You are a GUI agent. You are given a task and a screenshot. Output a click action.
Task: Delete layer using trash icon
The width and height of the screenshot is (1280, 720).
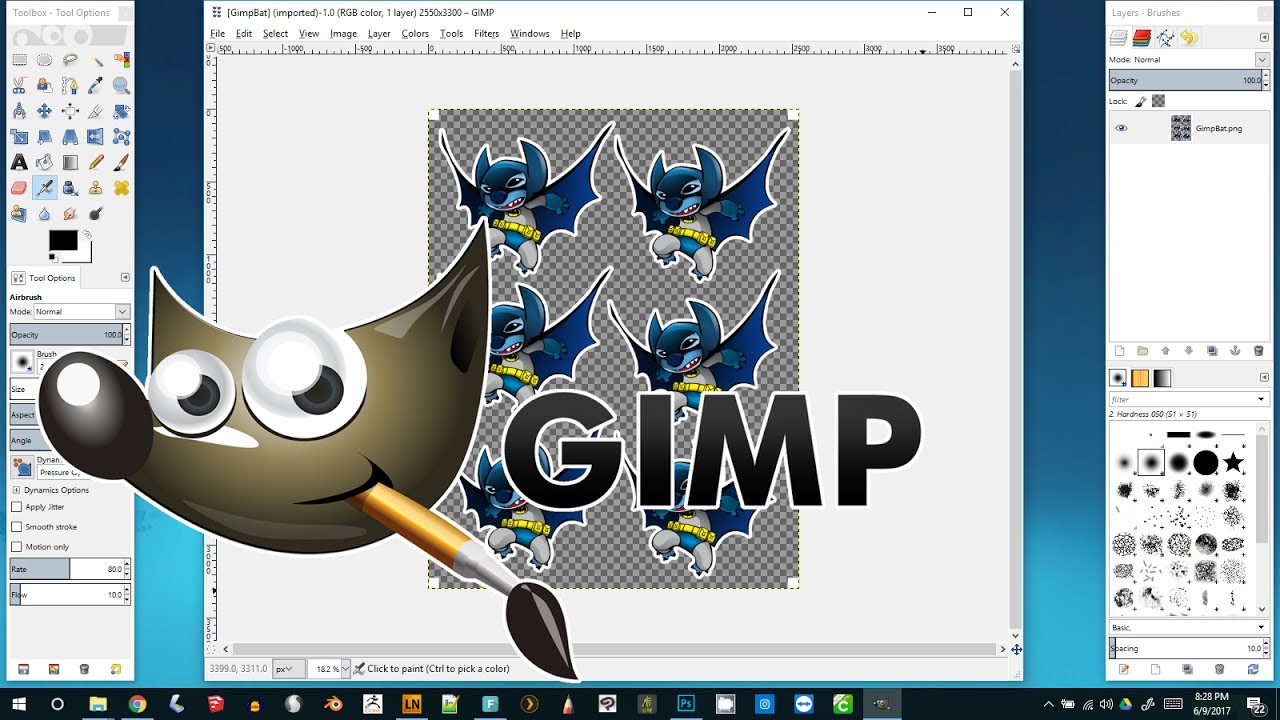click(x=1258, y=351)
